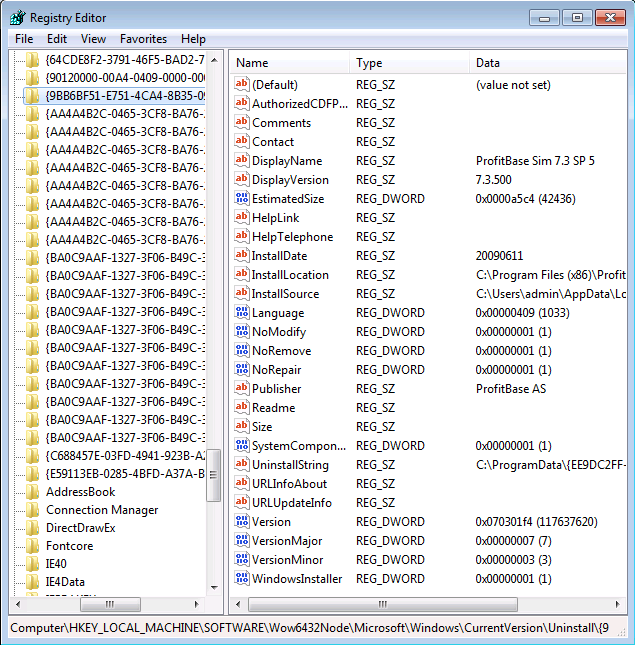Click the string icon beside Publisher
635x645 pixels.
click(242, 388)
